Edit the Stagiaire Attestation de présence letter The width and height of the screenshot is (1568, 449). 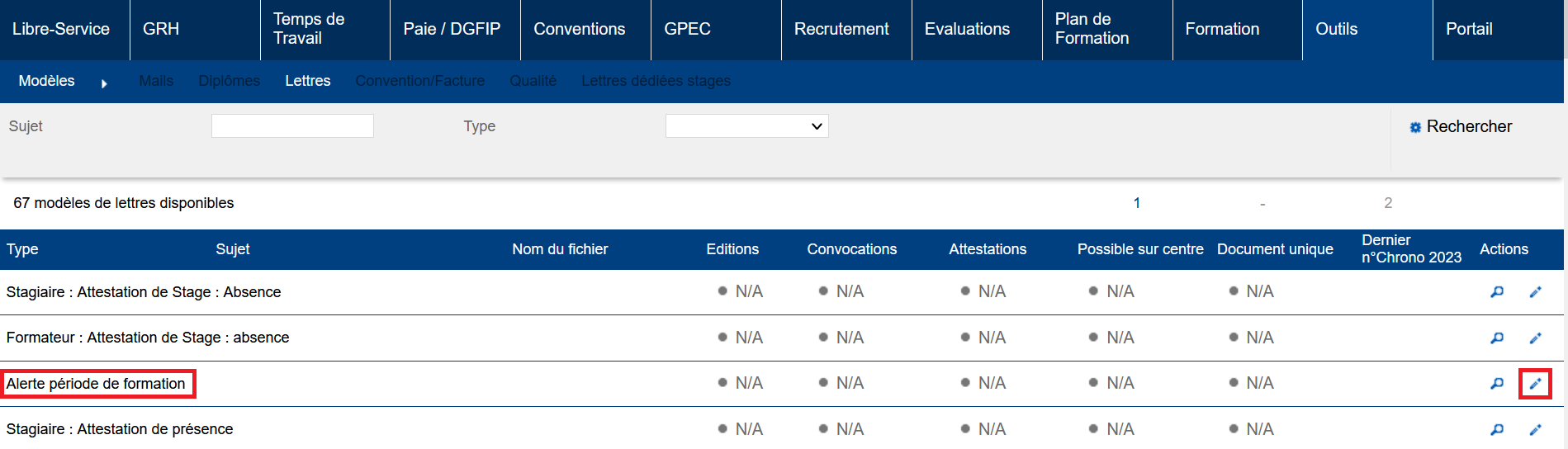(x=1535, y=430)
